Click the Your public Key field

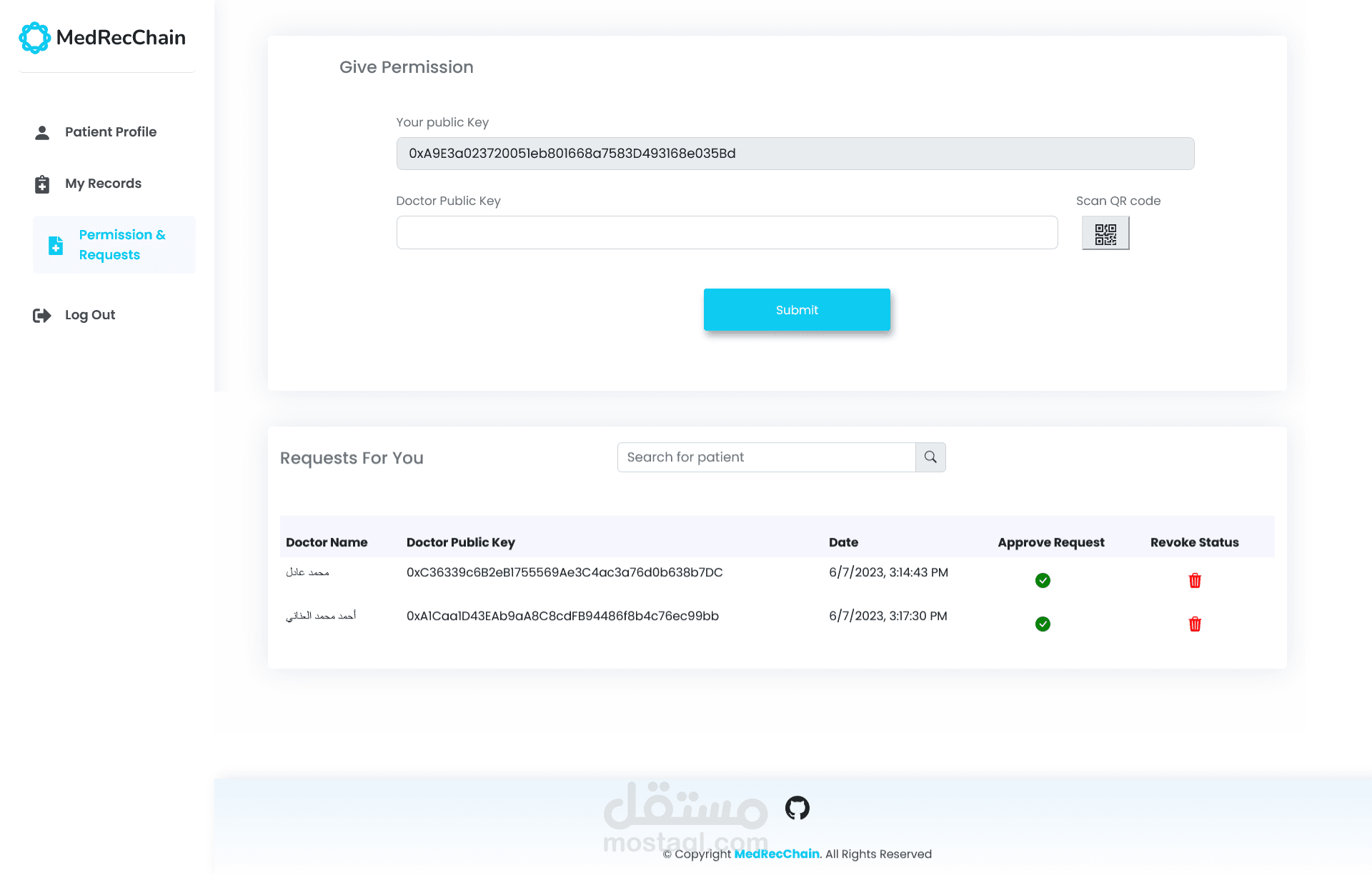[795, 154]
